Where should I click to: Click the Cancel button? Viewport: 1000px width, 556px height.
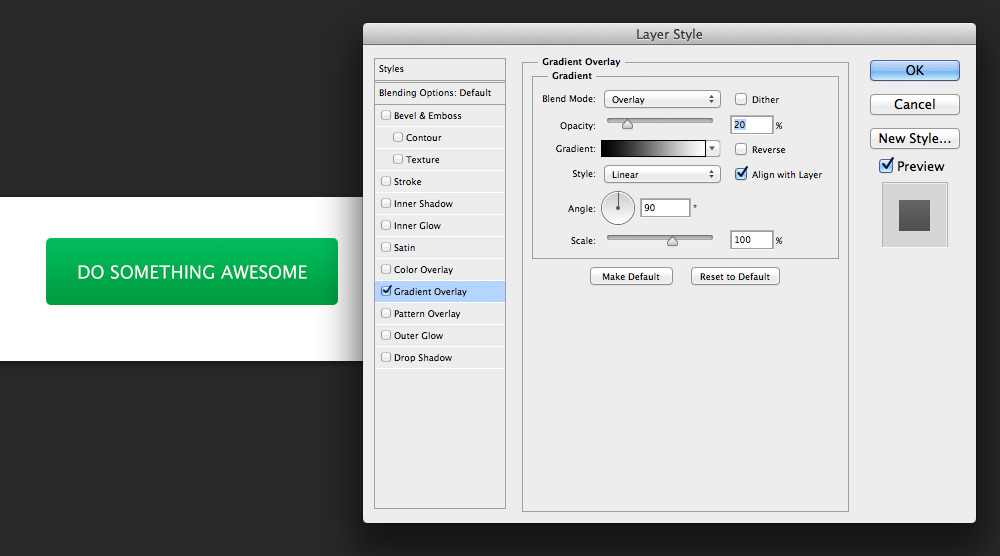tap(914, 104)
